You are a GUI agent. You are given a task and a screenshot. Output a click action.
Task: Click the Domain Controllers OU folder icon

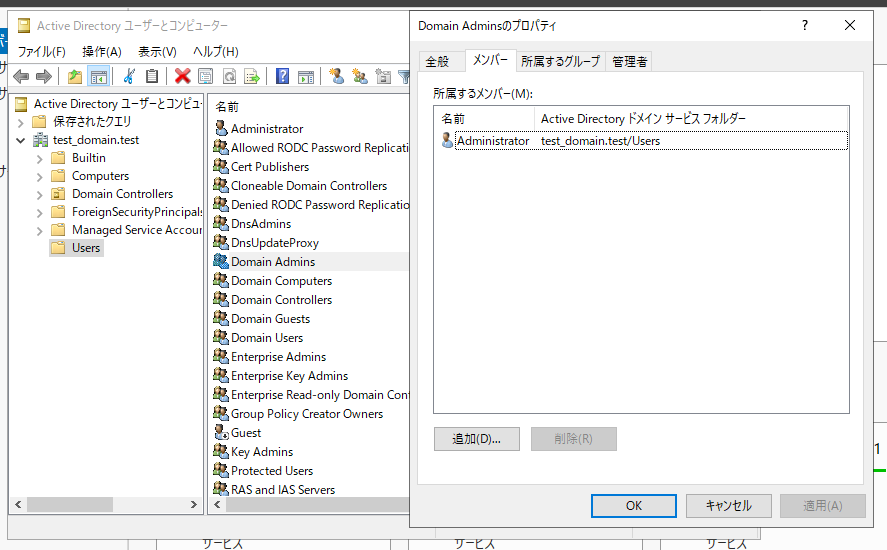[x=58, y=194]
